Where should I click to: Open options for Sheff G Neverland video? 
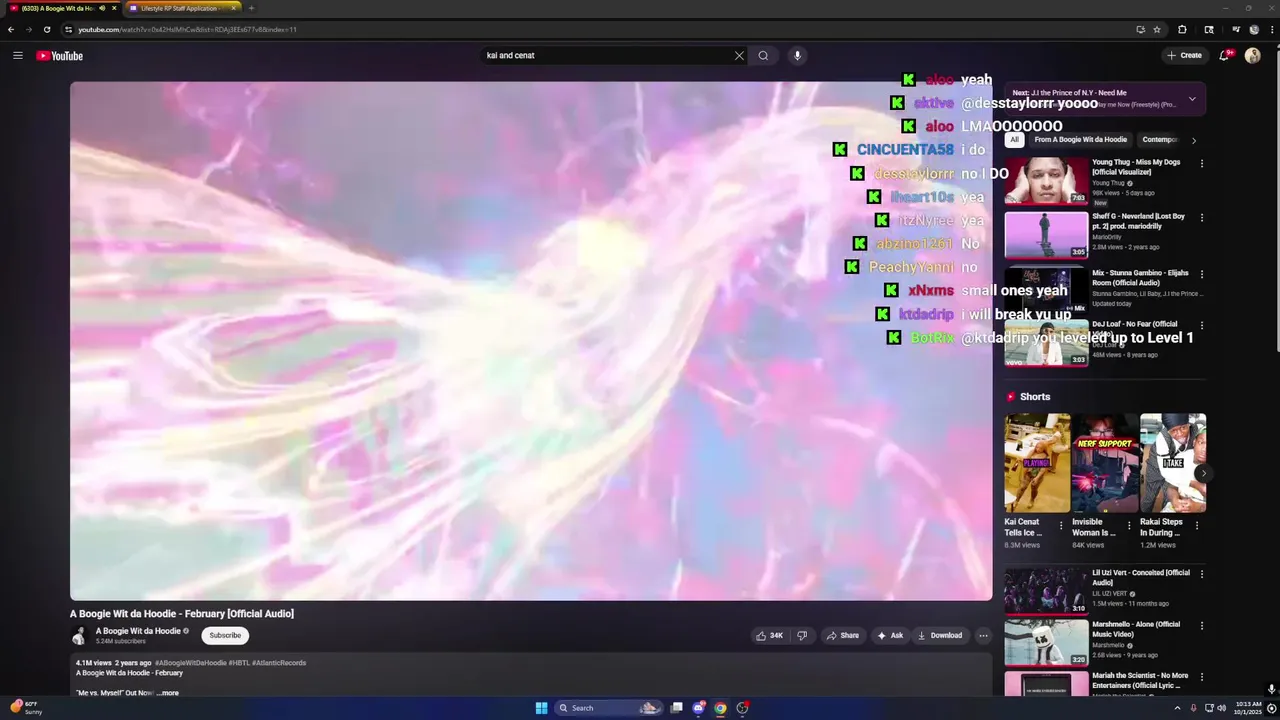tap(1202, 217)
